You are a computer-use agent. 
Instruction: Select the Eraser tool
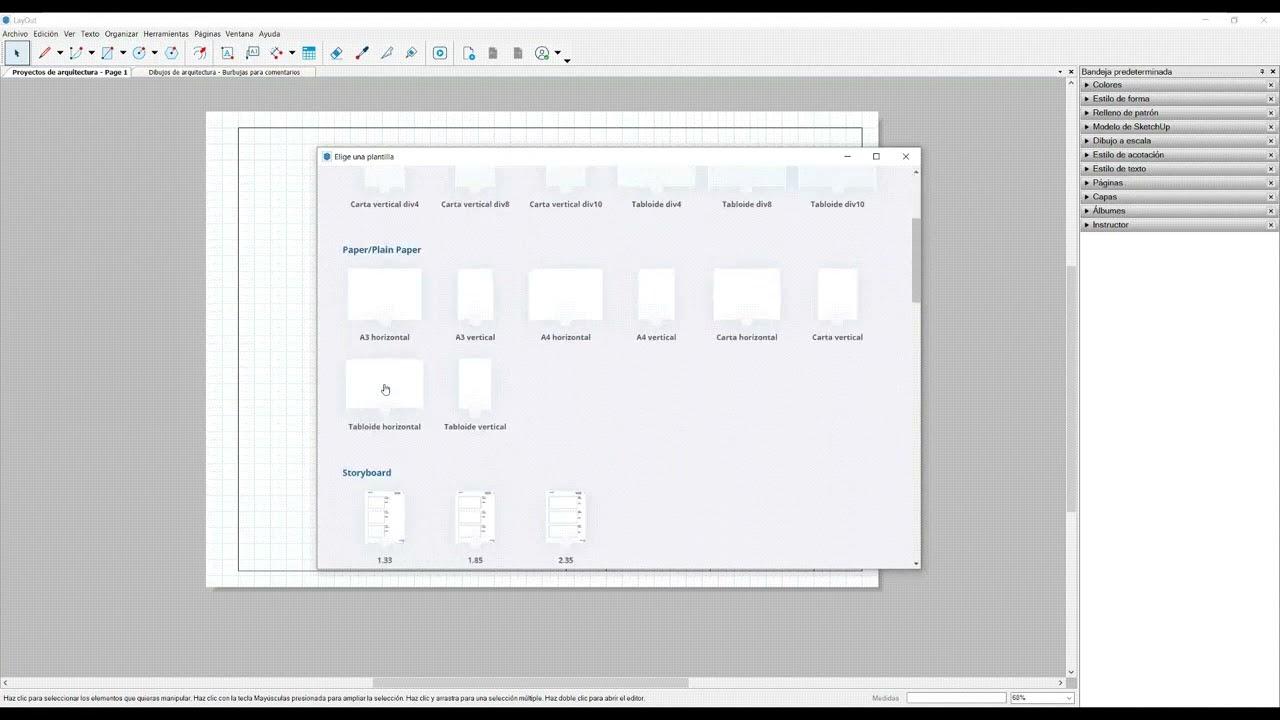click(x=336, y=53)
